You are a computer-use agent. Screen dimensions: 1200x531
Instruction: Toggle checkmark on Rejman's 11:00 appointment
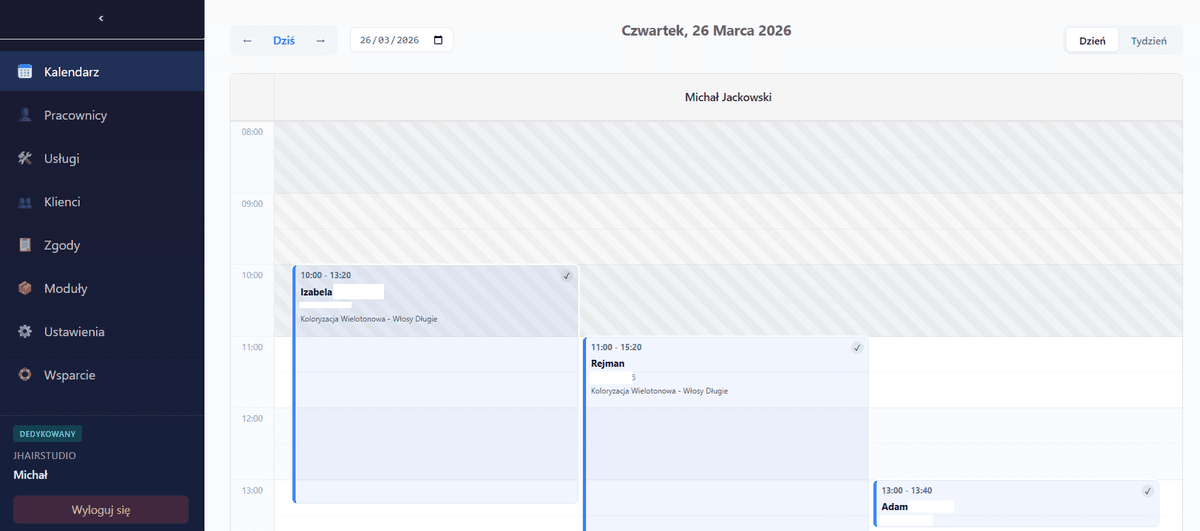click(857, 347)
